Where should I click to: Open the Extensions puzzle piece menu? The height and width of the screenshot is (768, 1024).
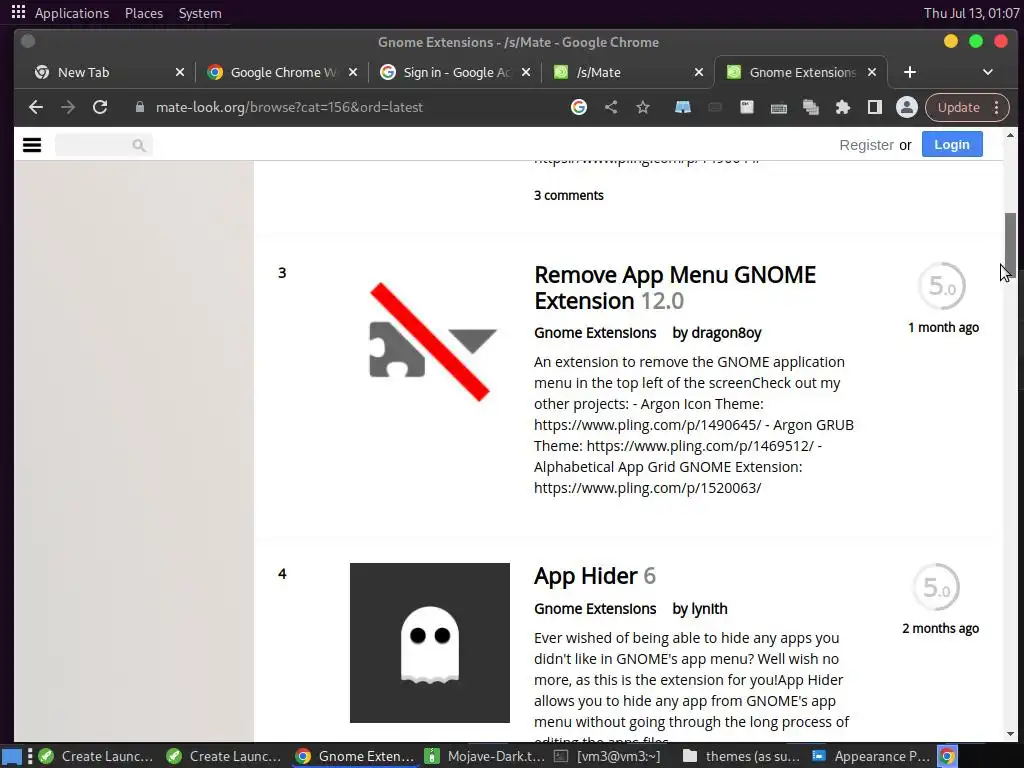(x=842, y=107)
